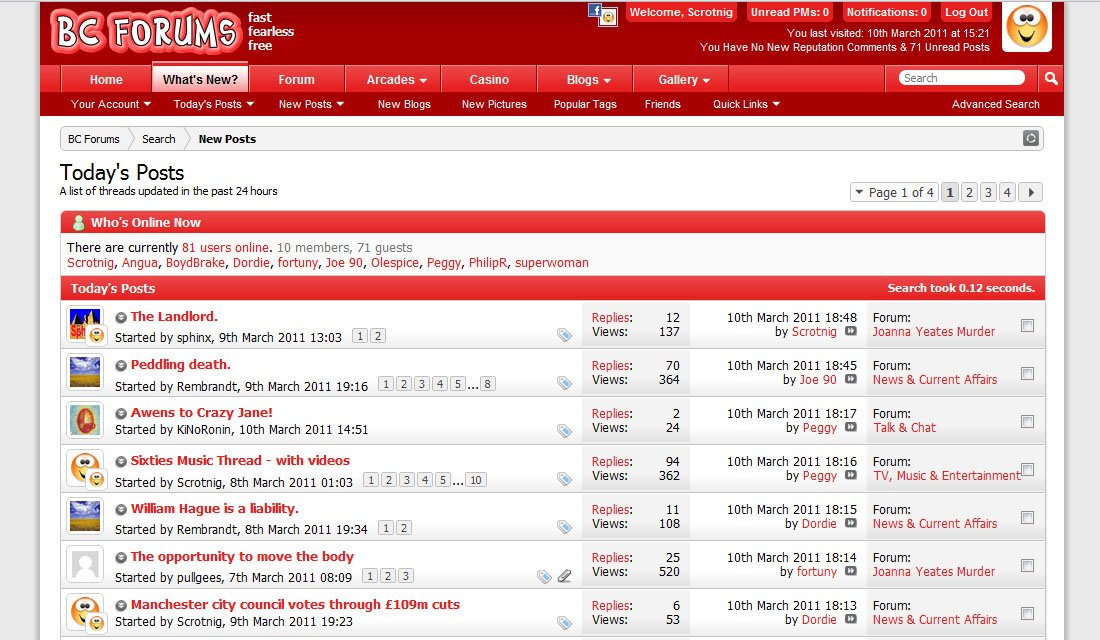Expand the Arcades dropdown menu

tap(396, 80)
